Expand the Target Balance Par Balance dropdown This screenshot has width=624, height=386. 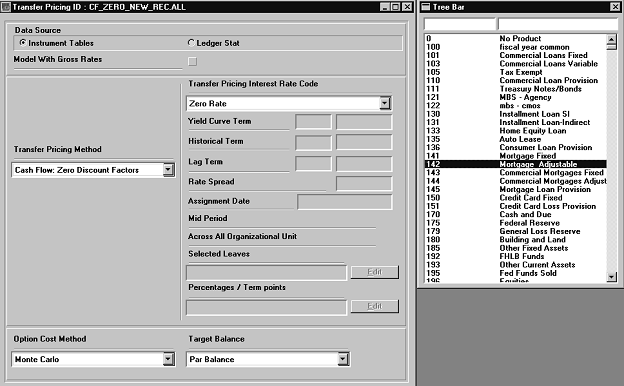click(x=343, y=359)
